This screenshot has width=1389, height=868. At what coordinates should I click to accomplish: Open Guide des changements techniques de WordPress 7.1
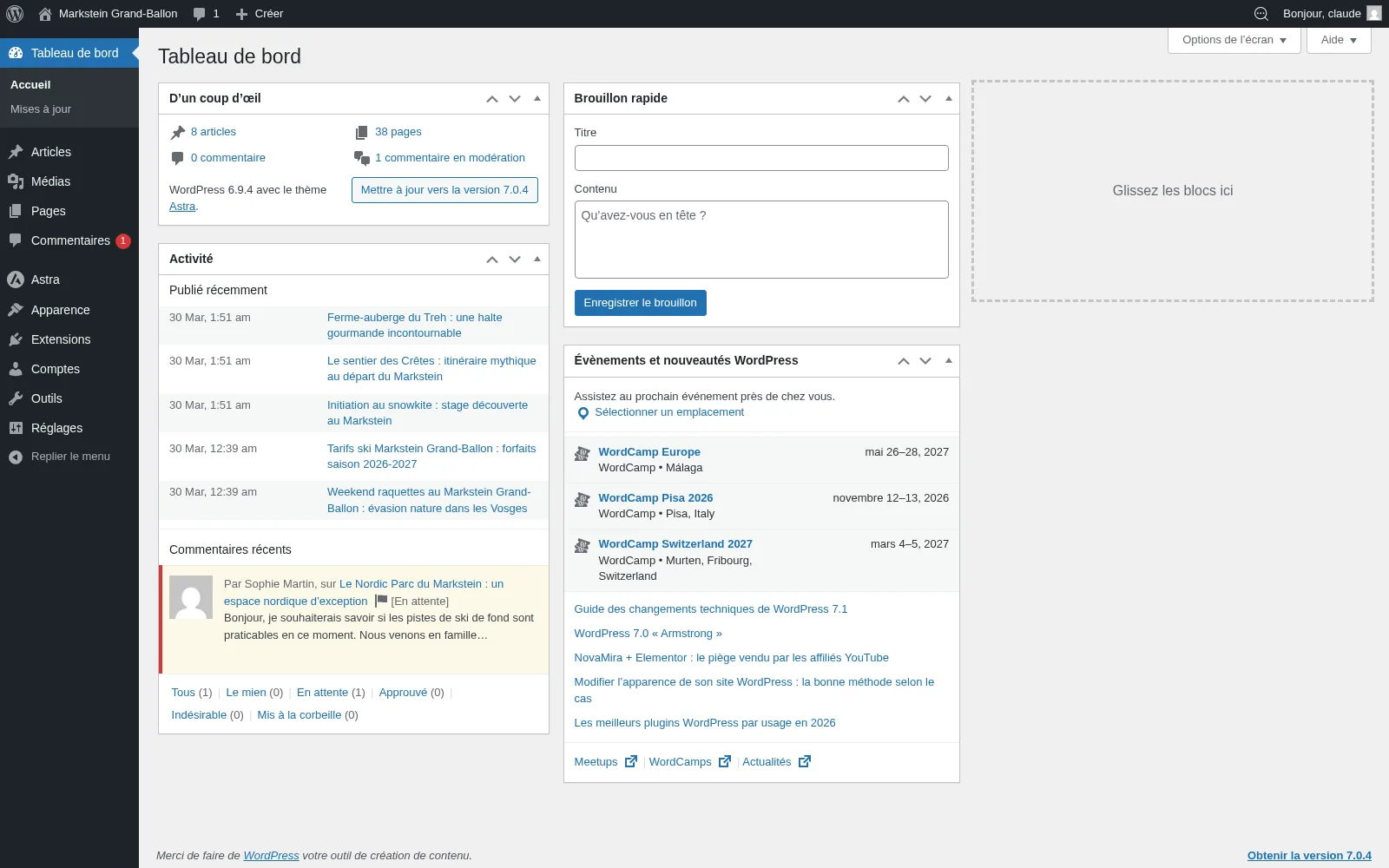711,609
